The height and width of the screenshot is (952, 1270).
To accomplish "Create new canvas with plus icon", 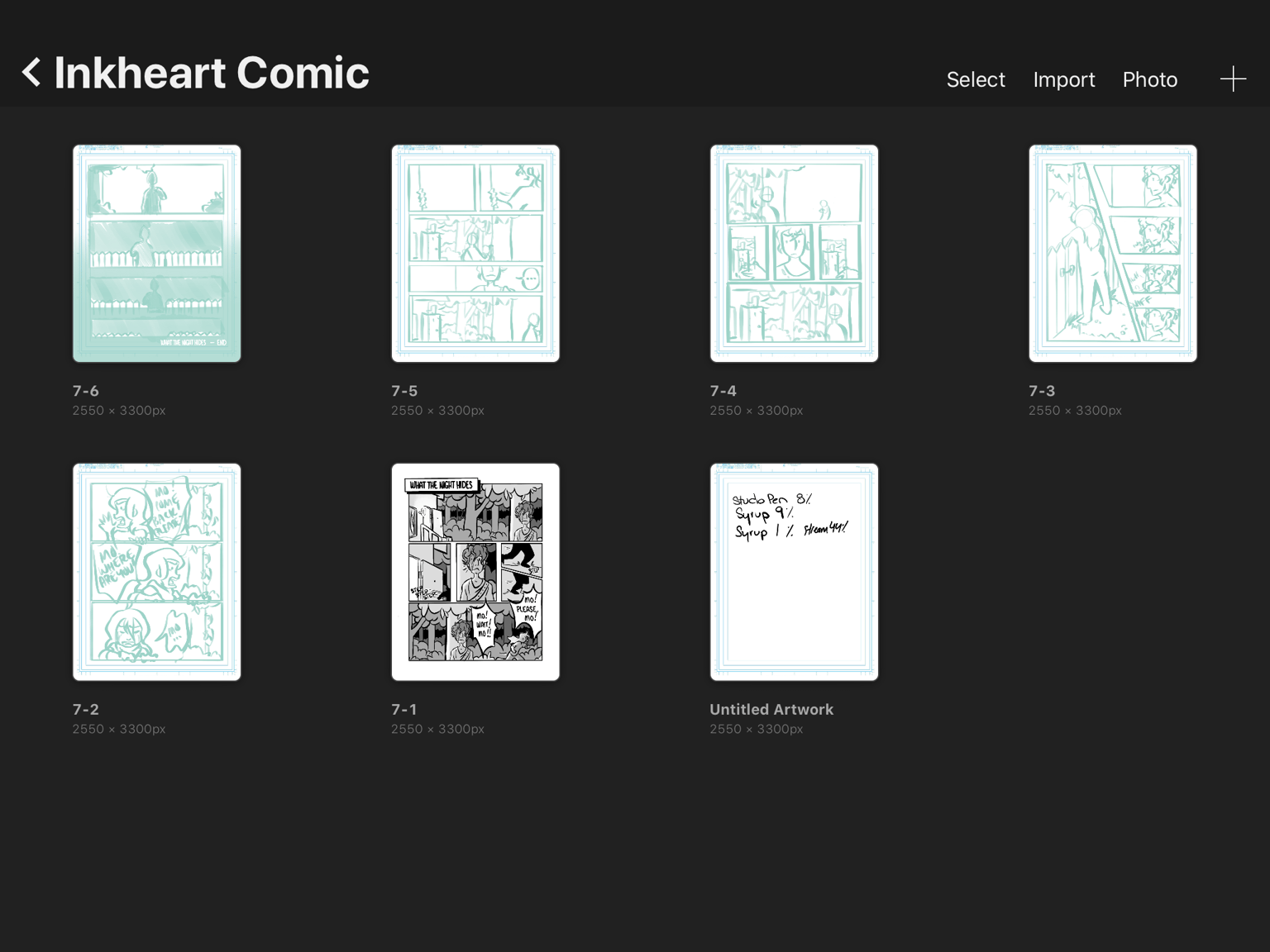I will click(1233, 79).
